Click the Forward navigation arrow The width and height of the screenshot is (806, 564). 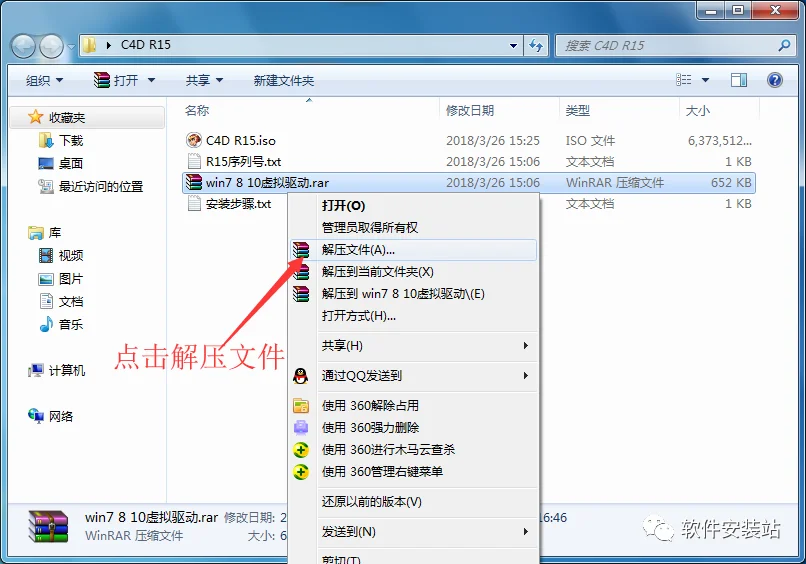tap(51, 46)
